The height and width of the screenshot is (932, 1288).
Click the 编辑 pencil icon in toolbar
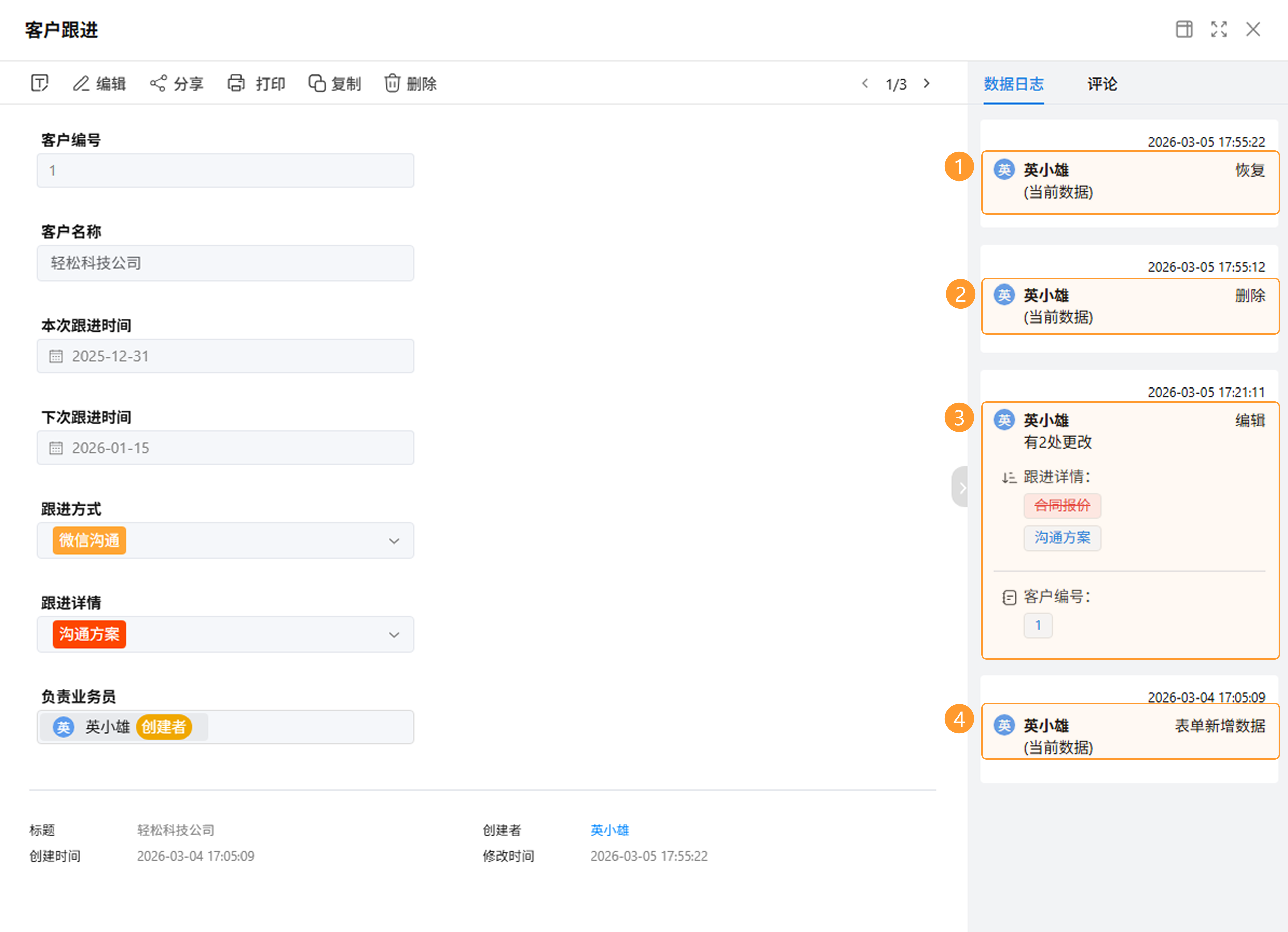coord(81,84)
